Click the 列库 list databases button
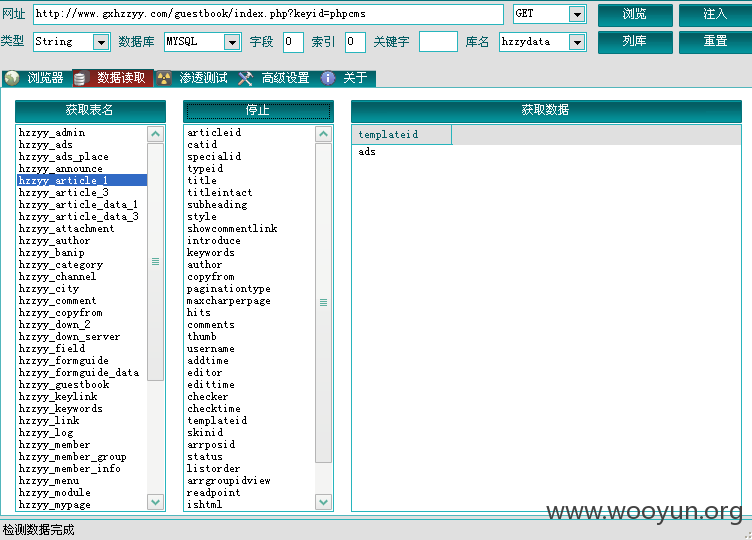Screen dimensions: 752x540 click(635, 42)
